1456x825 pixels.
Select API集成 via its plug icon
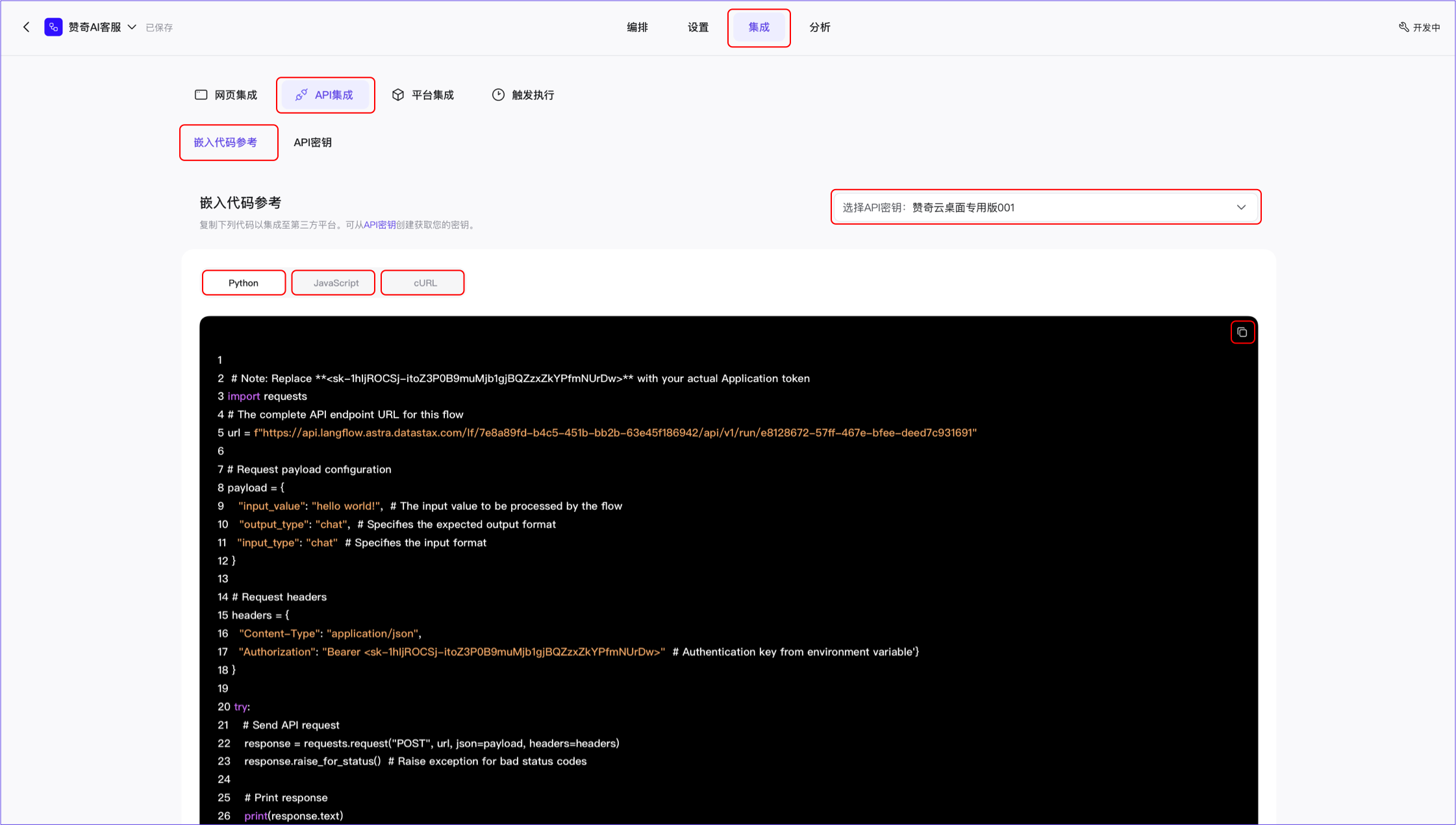pos(301,95)
